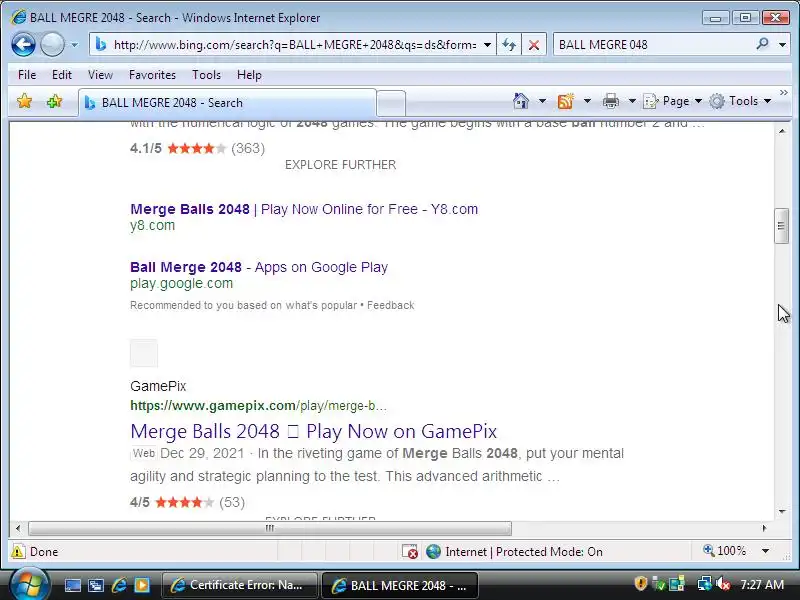
Task: Open Ball Merge 2048 Google Play link
Action: [259, 267]
